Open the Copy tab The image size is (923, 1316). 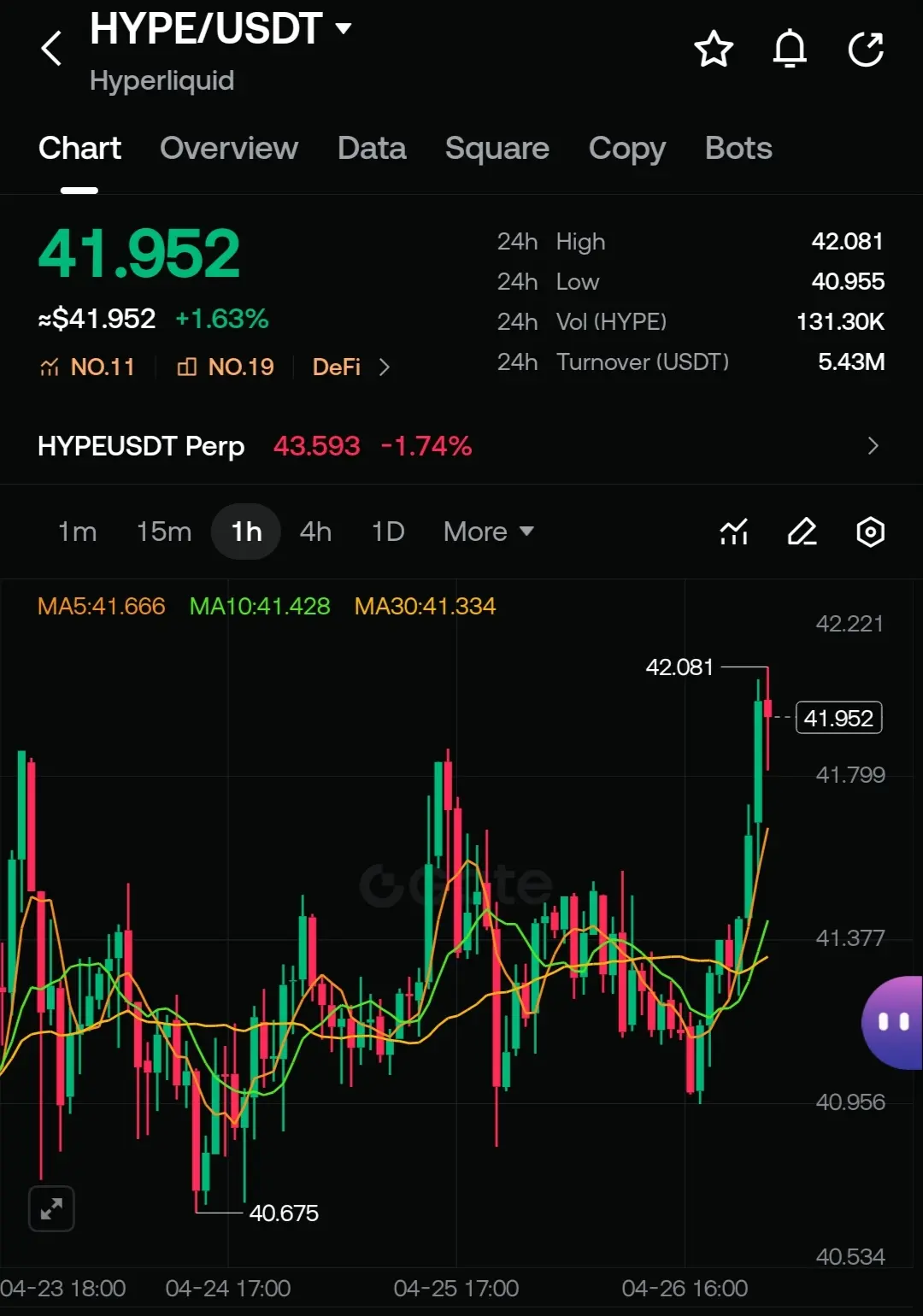[x=627, y=148]
